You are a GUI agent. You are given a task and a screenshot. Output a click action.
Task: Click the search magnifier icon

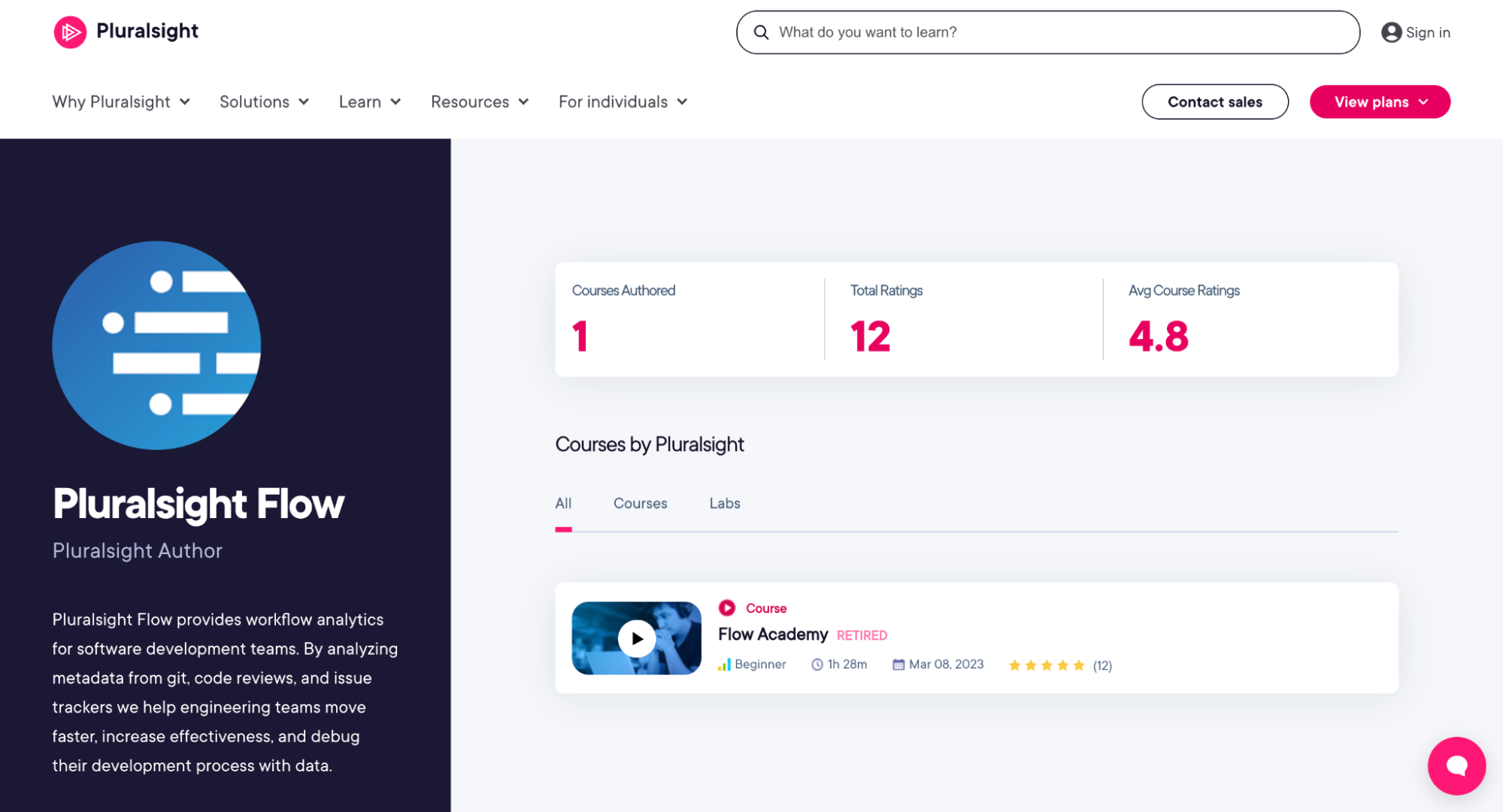(761, 32)
